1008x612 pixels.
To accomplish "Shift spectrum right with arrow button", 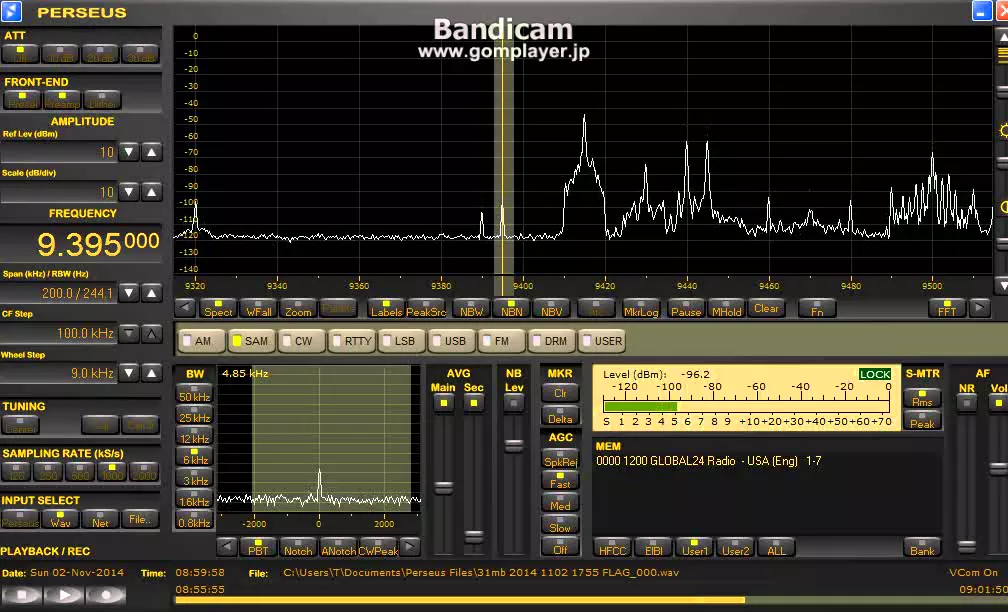I will coord(979,308).
